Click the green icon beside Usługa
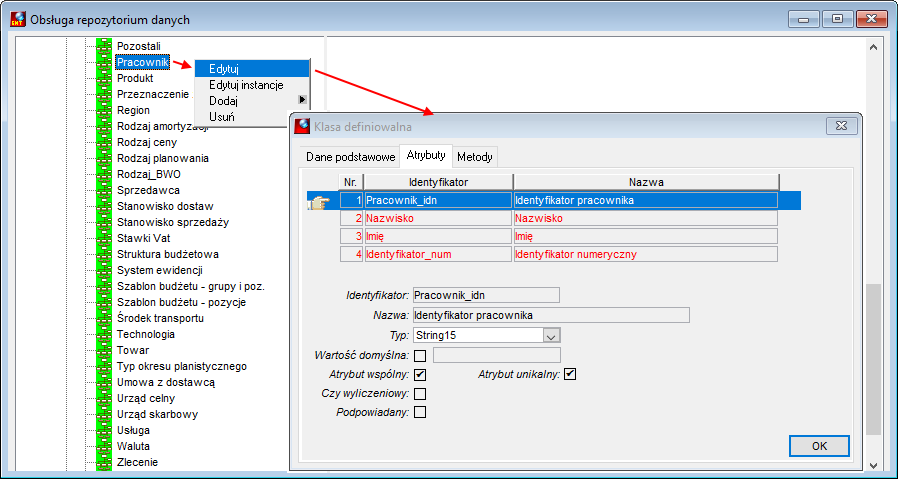 tap(103, 430)
